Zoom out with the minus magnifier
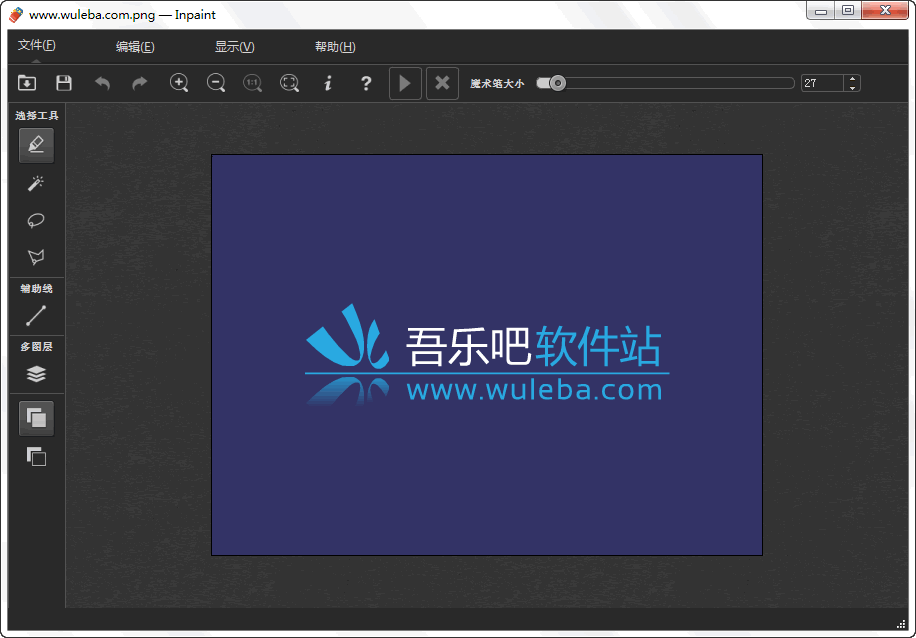Screen dimensions: 916x638 [216, 83]
